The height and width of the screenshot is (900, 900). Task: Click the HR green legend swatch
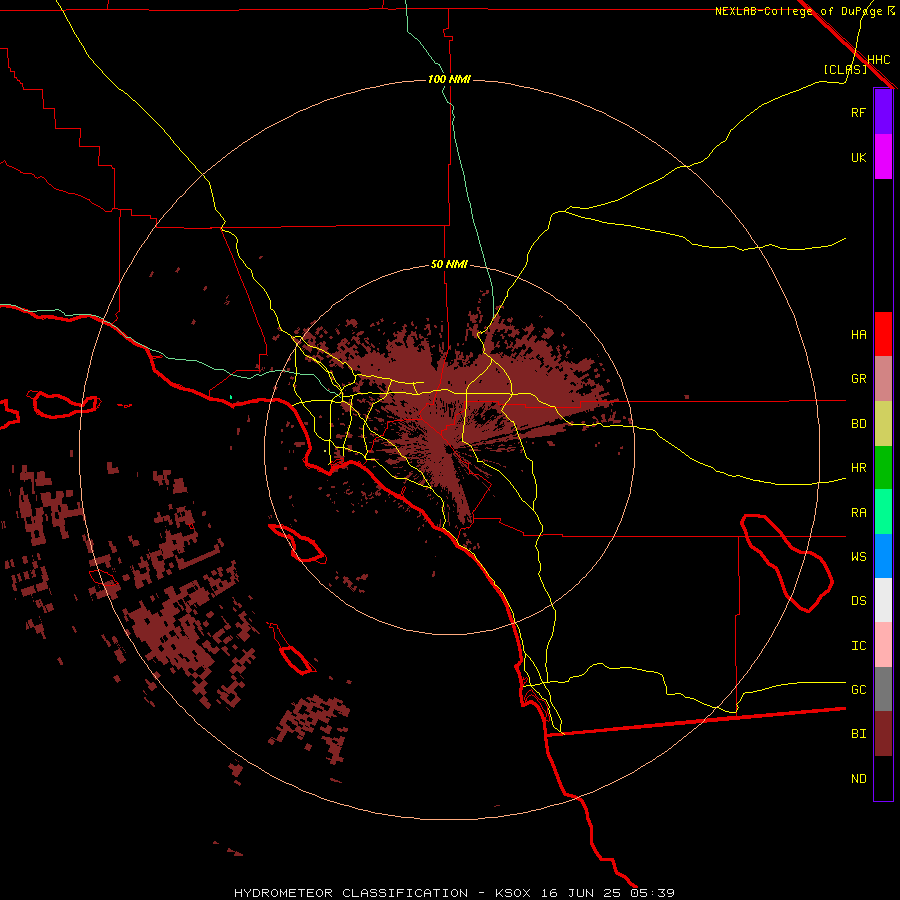[883, 468]
